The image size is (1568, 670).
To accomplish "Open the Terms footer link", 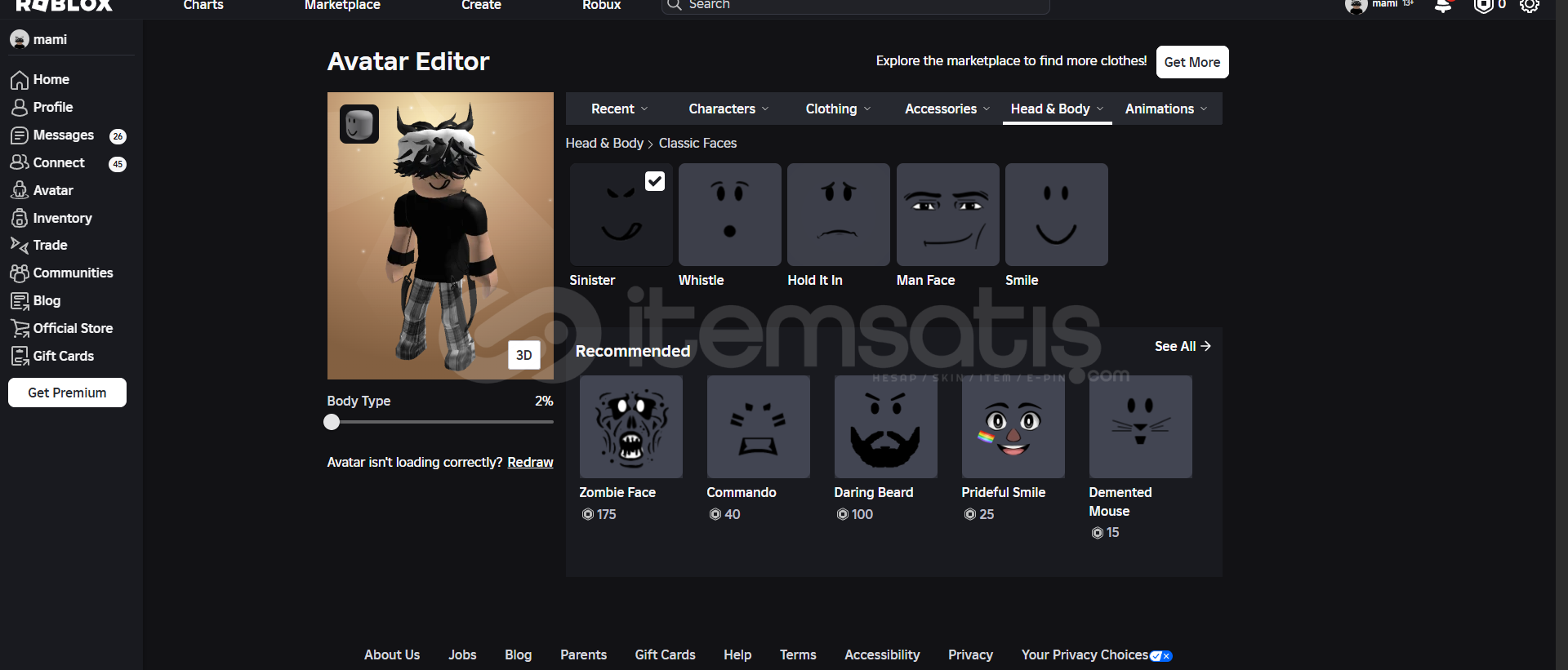I will [x=798, y=655].
